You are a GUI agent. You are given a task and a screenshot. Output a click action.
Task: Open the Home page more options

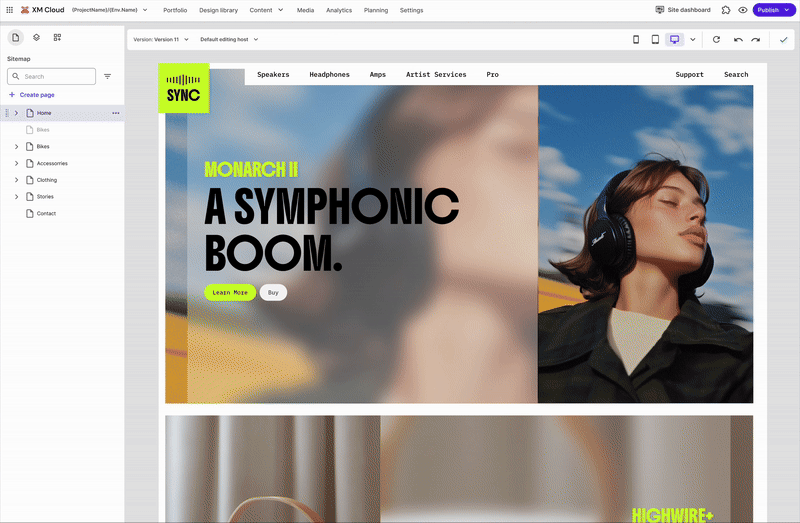116,113
